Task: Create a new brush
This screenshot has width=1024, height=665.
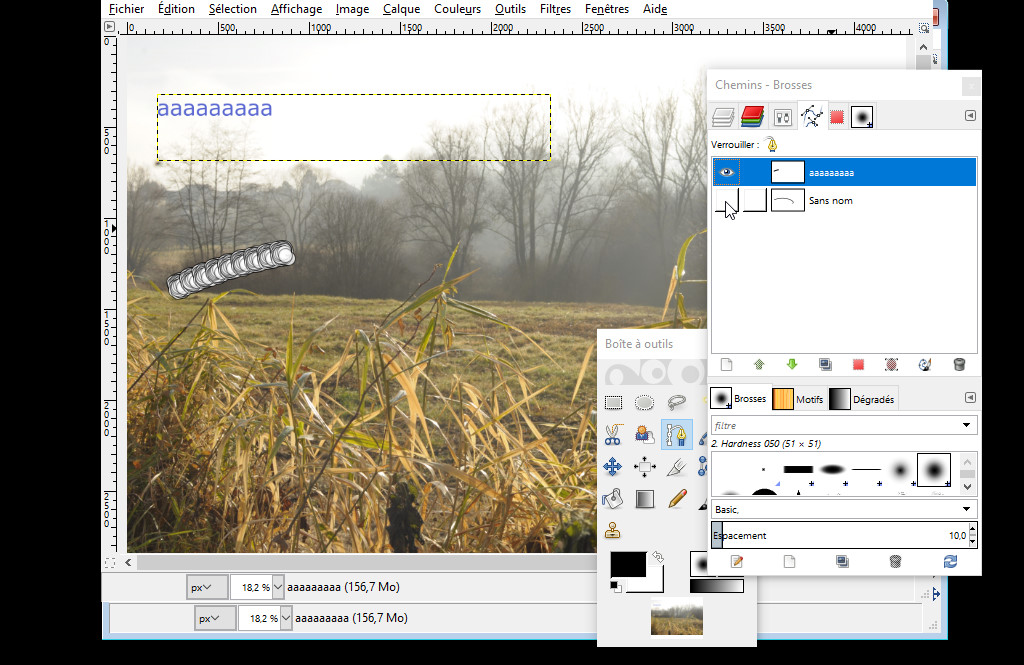Action: click(790, 562)
